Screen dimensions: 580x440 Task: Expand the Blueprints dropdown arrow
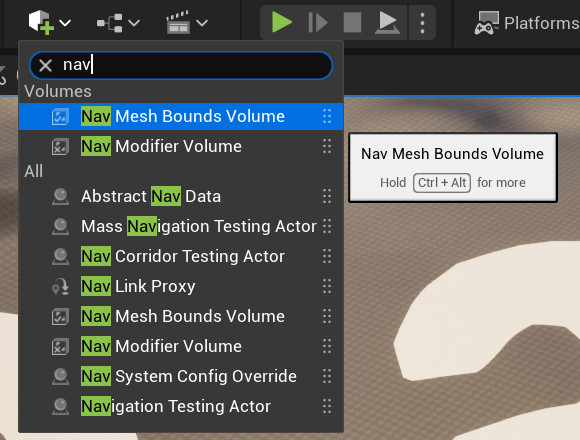click(134, 23)
